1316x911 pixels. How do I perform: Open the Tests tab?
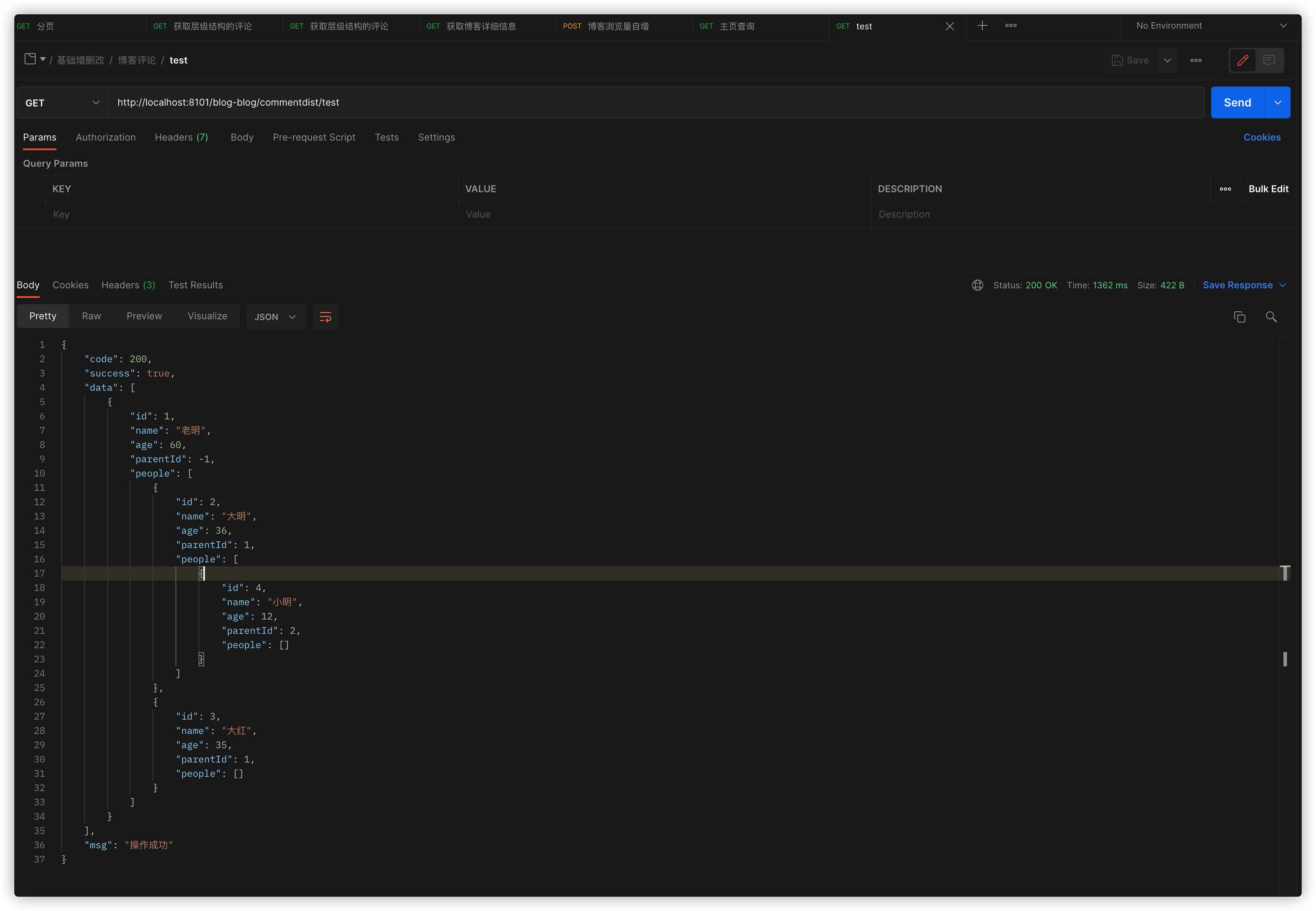[386, 137]
